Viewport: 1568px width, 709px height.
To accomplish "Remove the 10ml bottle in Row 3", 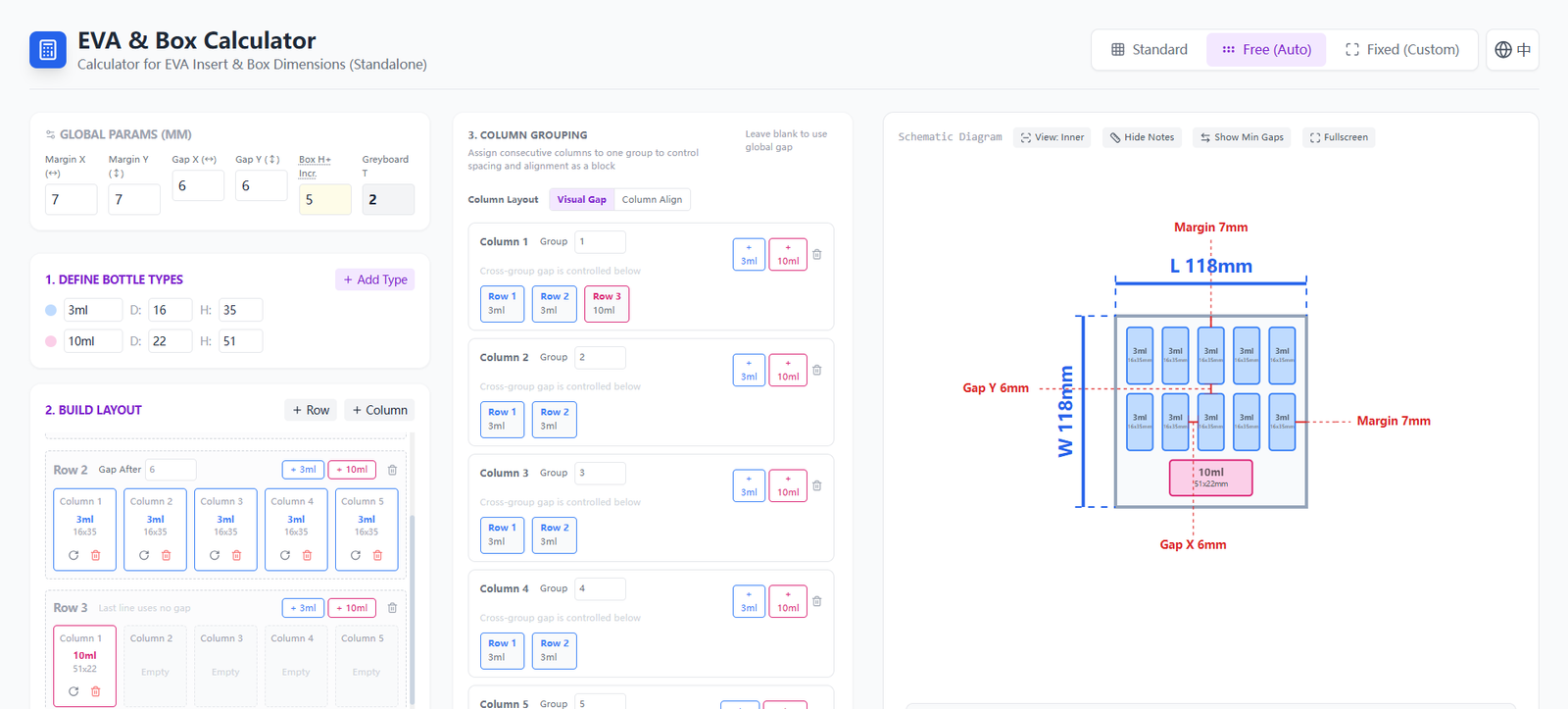I will click(96, 691).
